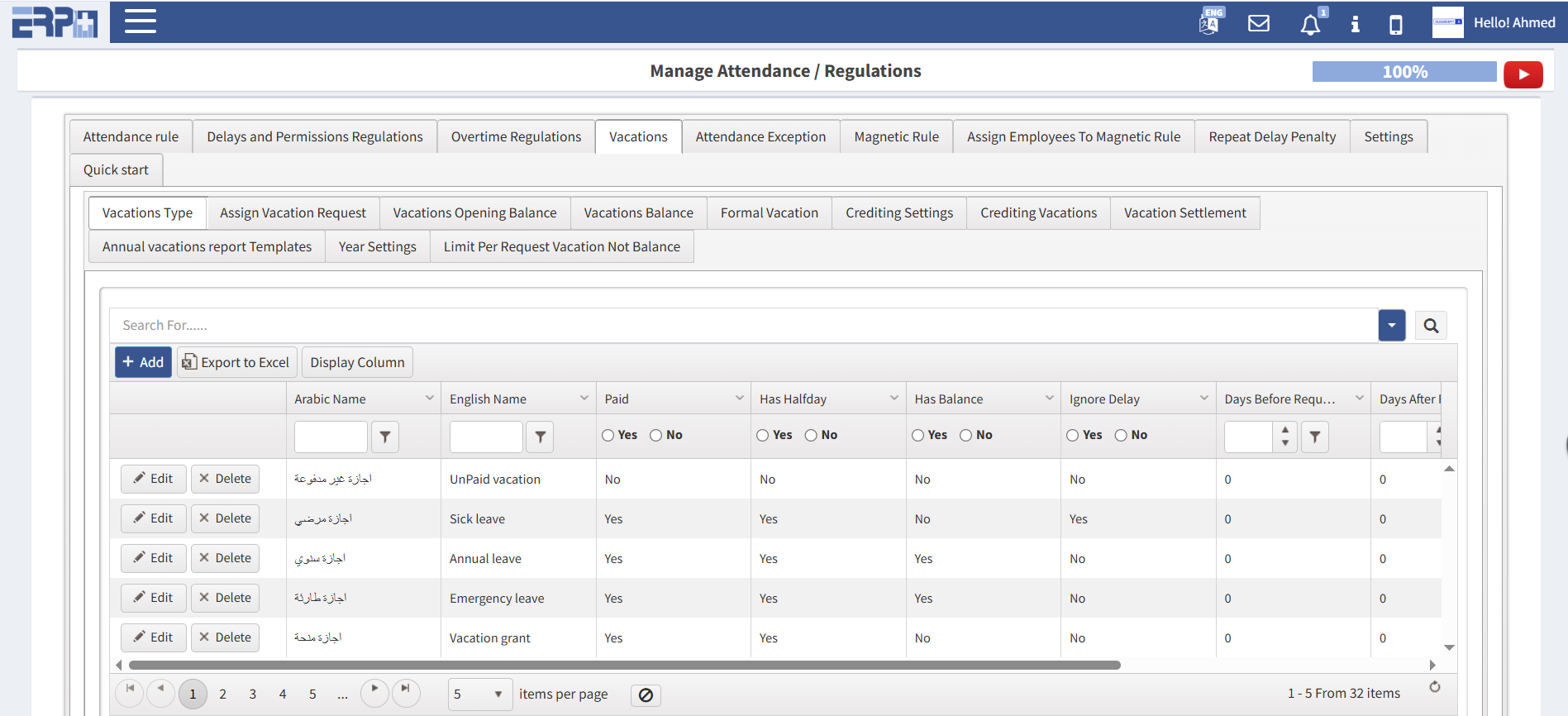This screenshot has height=716, width=1568.
Task: Click the horizontal scrollbar of the grid
Action: click(x=624, y=666)
